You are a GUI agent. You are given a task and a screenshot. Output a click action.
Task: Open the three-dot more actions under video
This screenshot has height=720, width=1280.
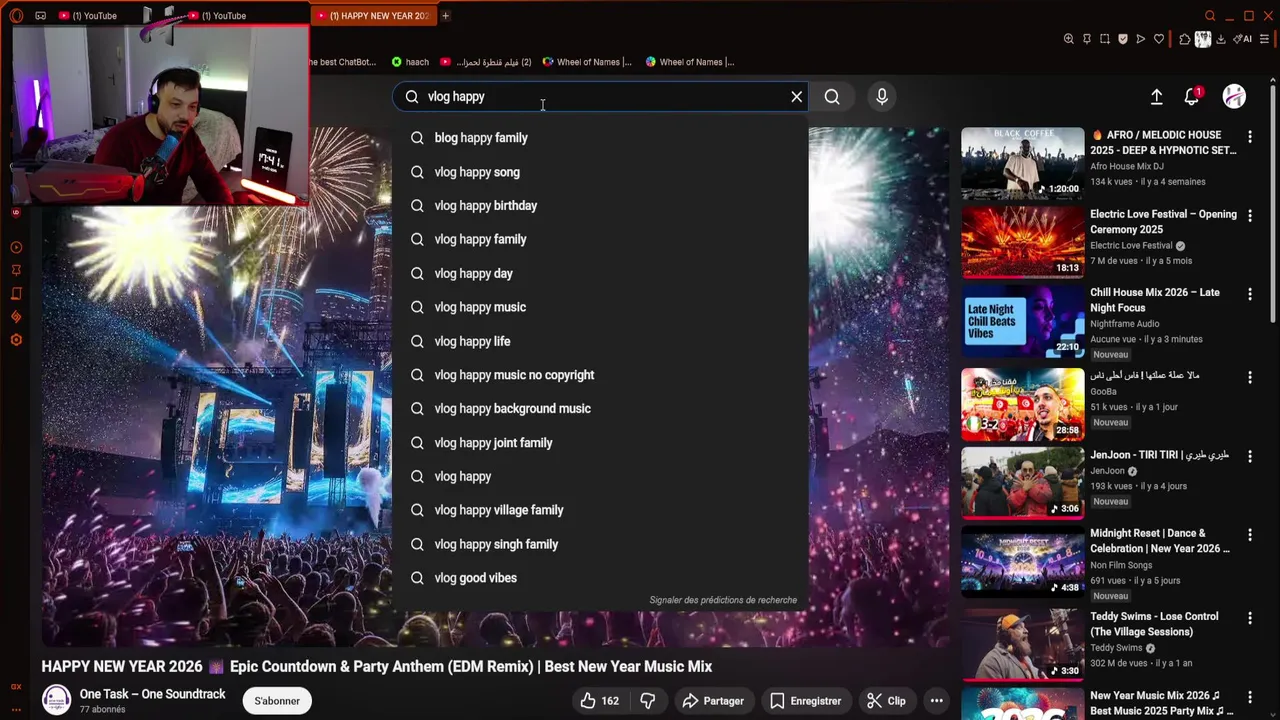(936, 701)
